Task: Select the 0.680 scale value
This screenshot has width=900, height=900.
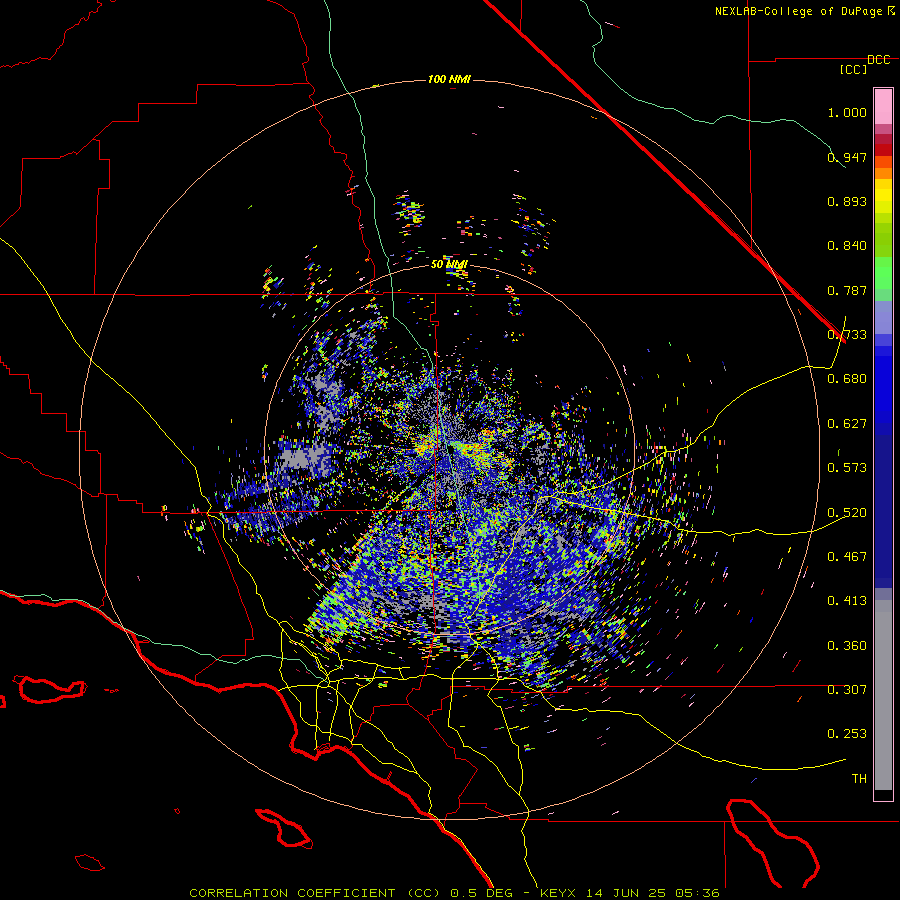Action: [847, 379]
